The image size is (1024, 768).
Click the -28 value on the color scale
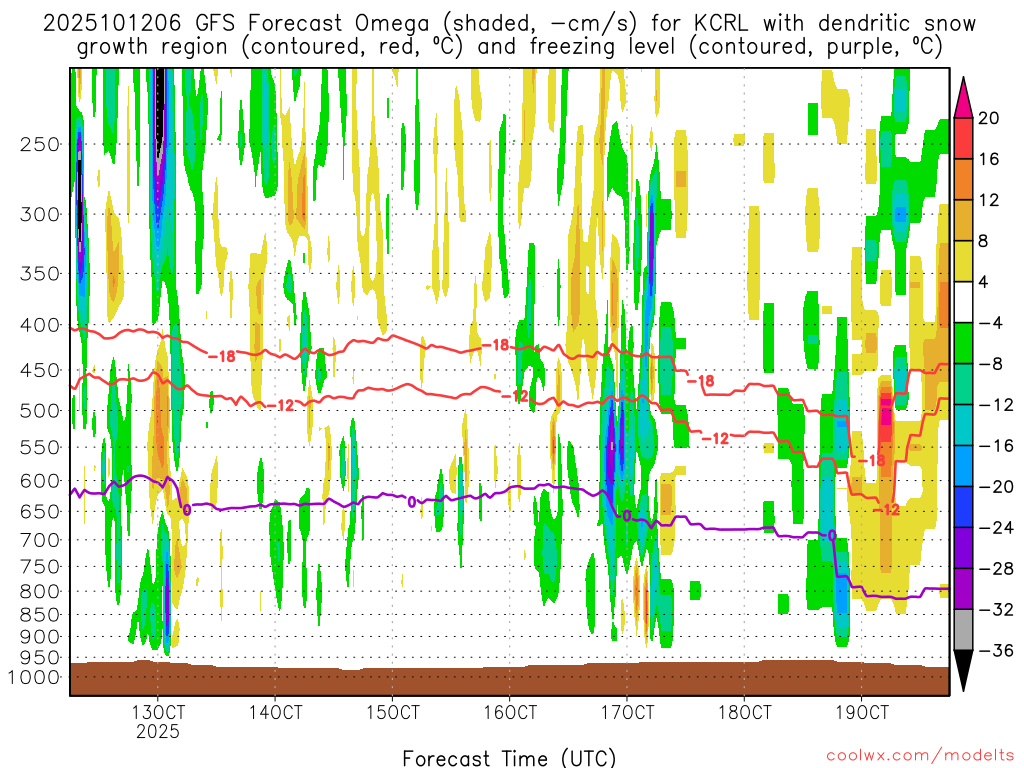[x=995, y=569]
